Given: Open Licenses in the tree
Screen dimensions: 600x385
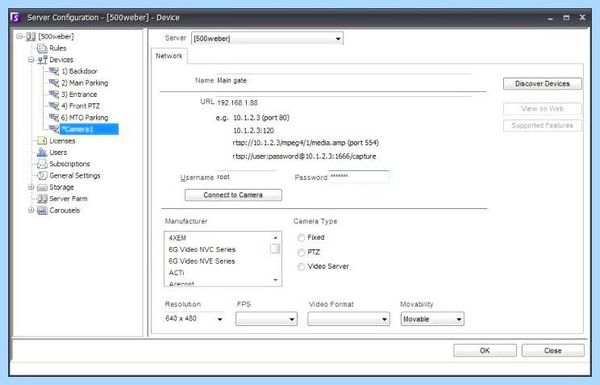Looking at the screenshot, I should (x=62, y=141).
